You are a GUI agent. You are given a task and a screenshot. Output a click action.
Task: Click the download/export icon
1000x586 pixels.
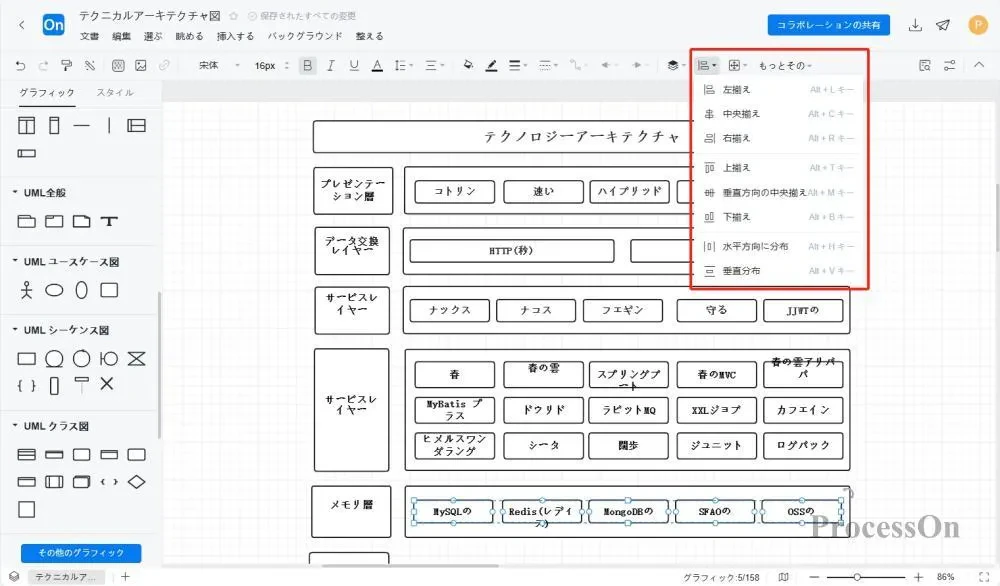coord(913,25)
